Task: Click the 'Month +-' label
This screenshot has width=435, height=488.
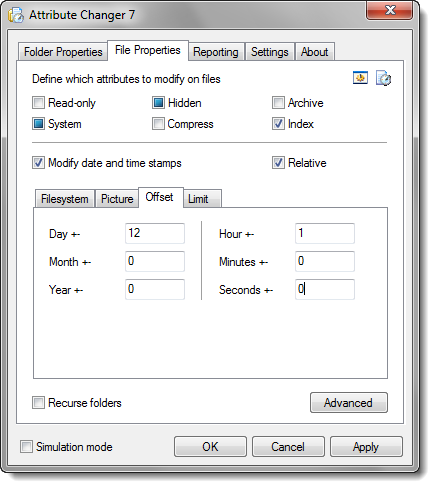Action: pyautogui.click(x=70, y=262)
